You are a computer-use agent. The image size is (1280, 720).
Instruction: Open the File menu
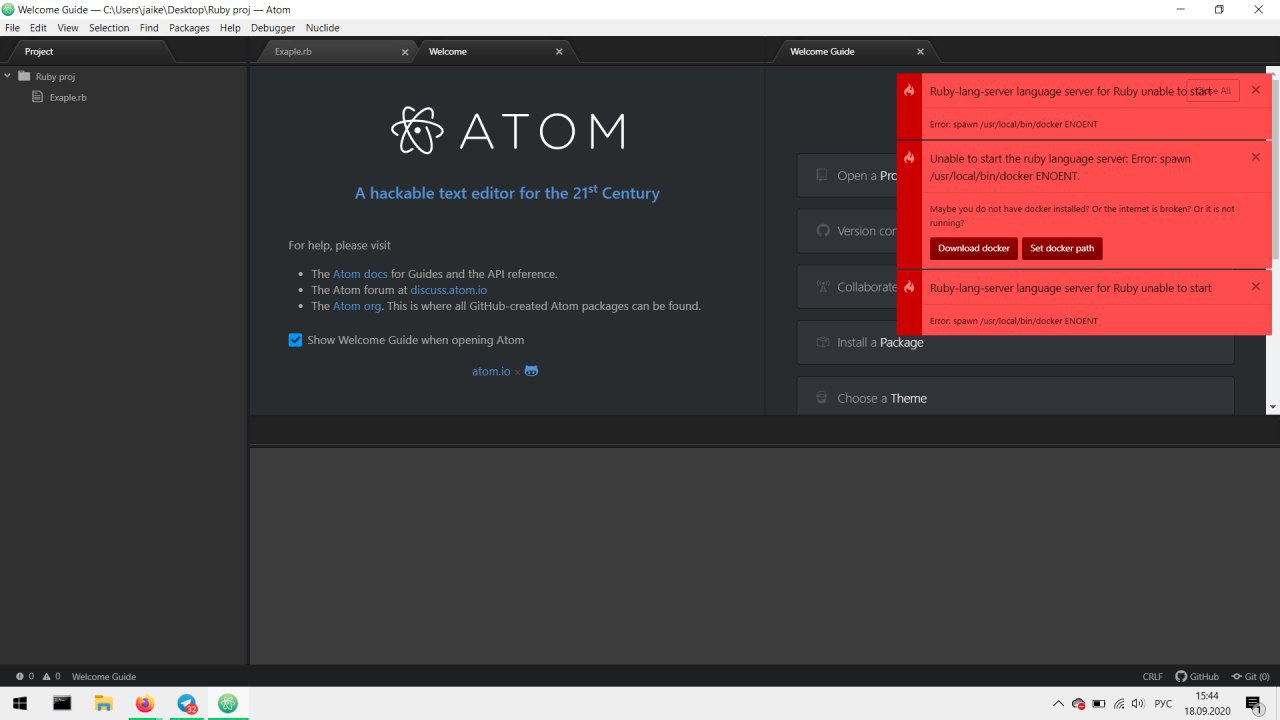[12, 28]
